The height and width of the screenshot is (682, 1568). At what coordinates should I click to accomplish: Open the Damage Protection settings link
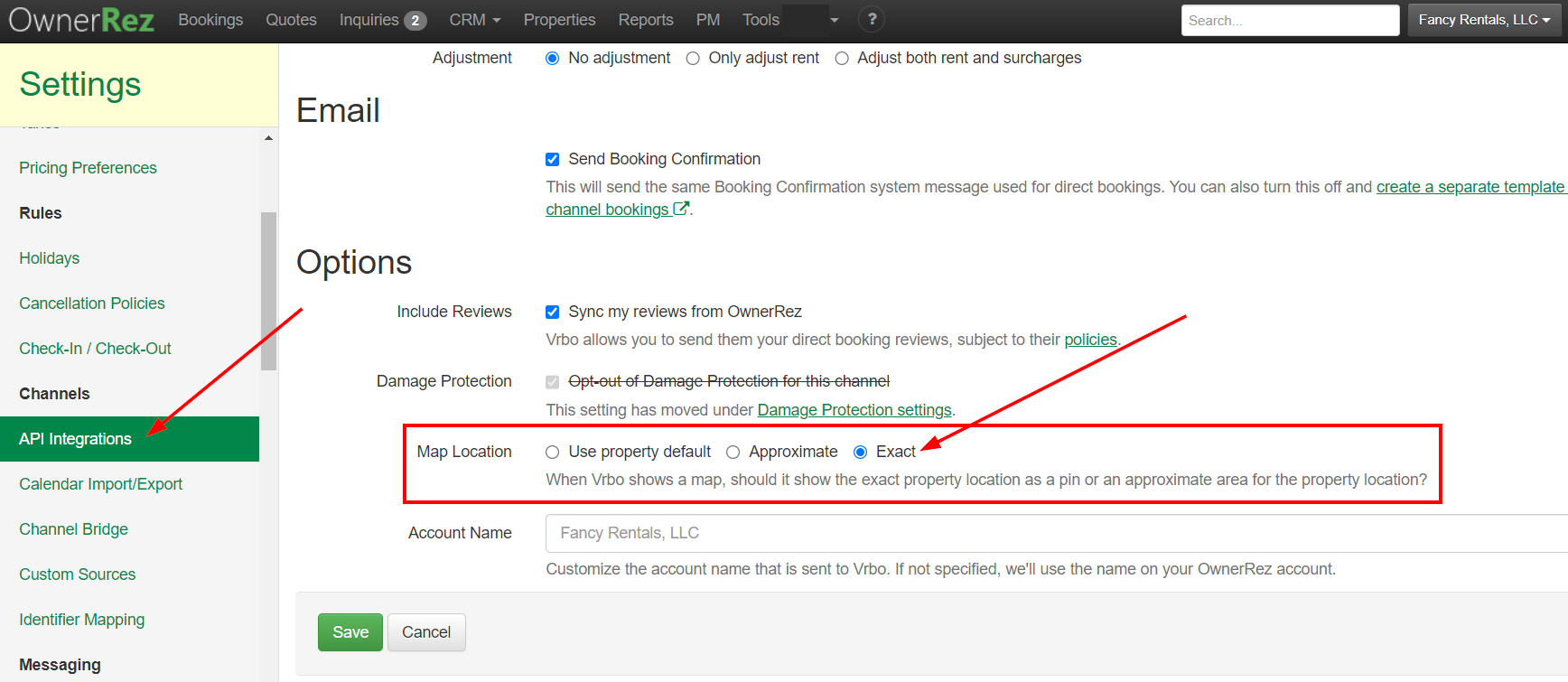854,410
